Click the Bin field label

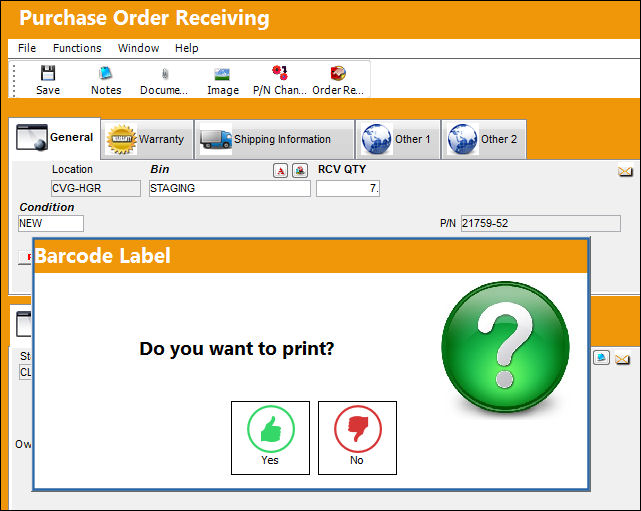(159, 169)
